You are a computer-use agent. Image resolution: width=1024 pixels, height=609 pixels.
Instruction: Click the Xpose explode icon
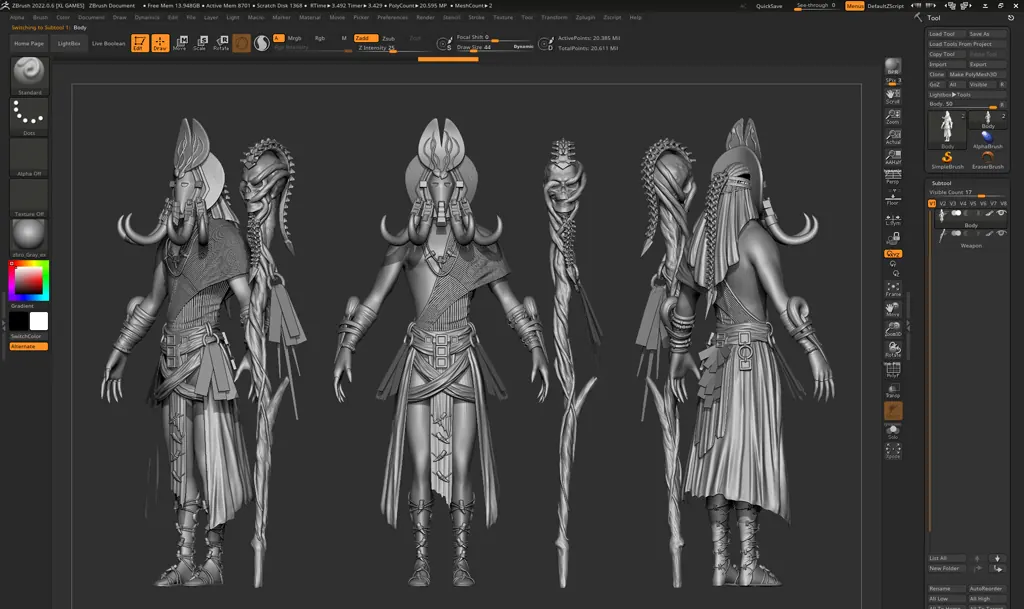point(893,451)
